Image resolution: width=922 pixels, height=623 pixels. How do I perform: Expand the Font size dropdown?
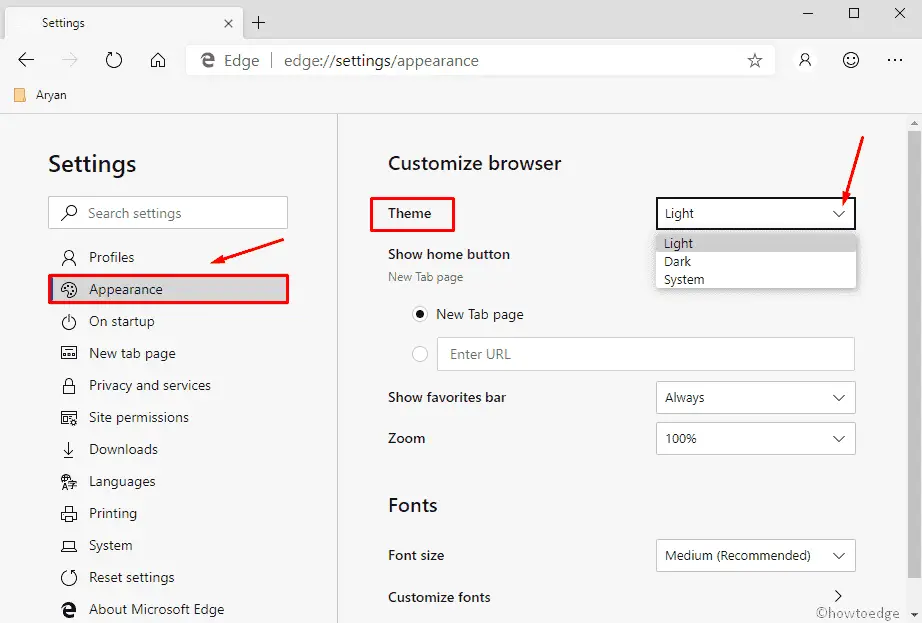[755, 555]
